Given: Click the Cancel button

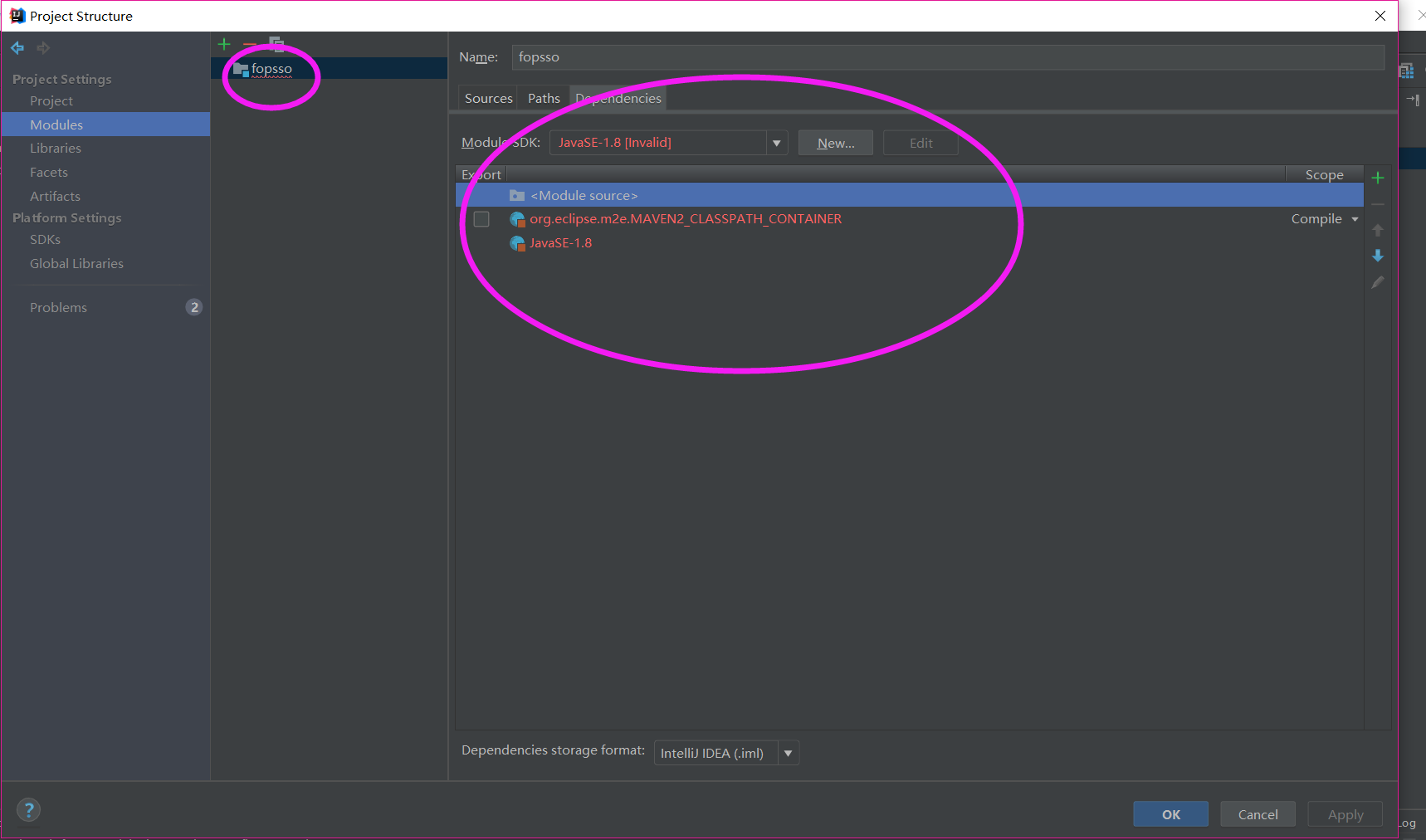Looking at the screenshot, I should point(1258,814).
